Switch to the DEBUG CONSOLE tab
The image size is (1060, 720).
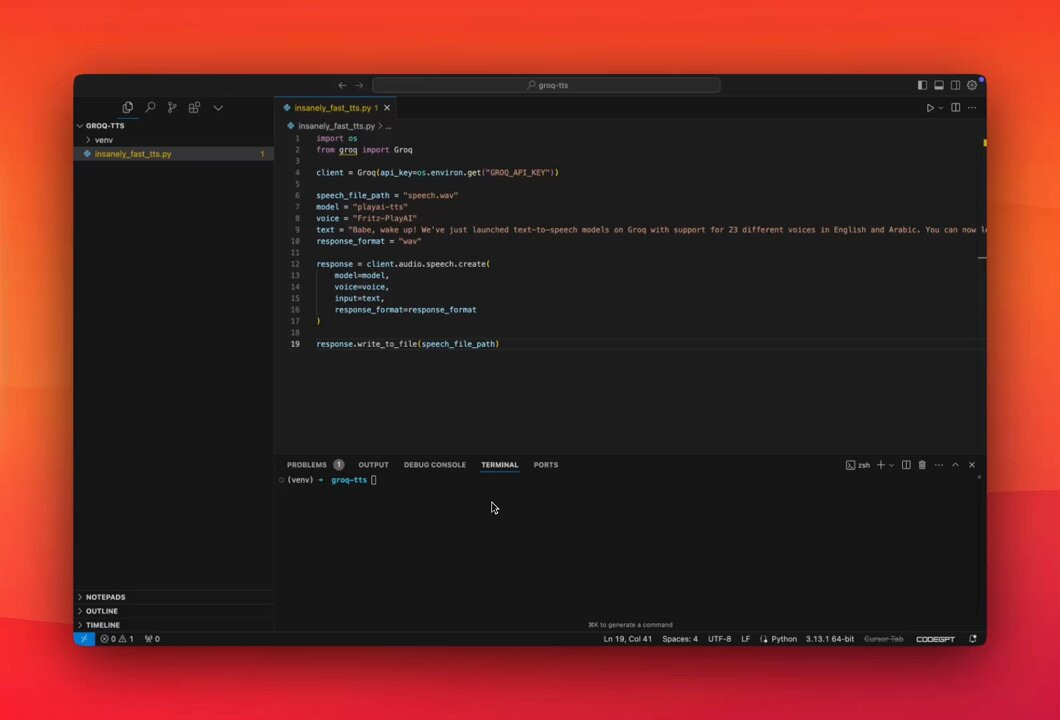[x=435, y=465]
